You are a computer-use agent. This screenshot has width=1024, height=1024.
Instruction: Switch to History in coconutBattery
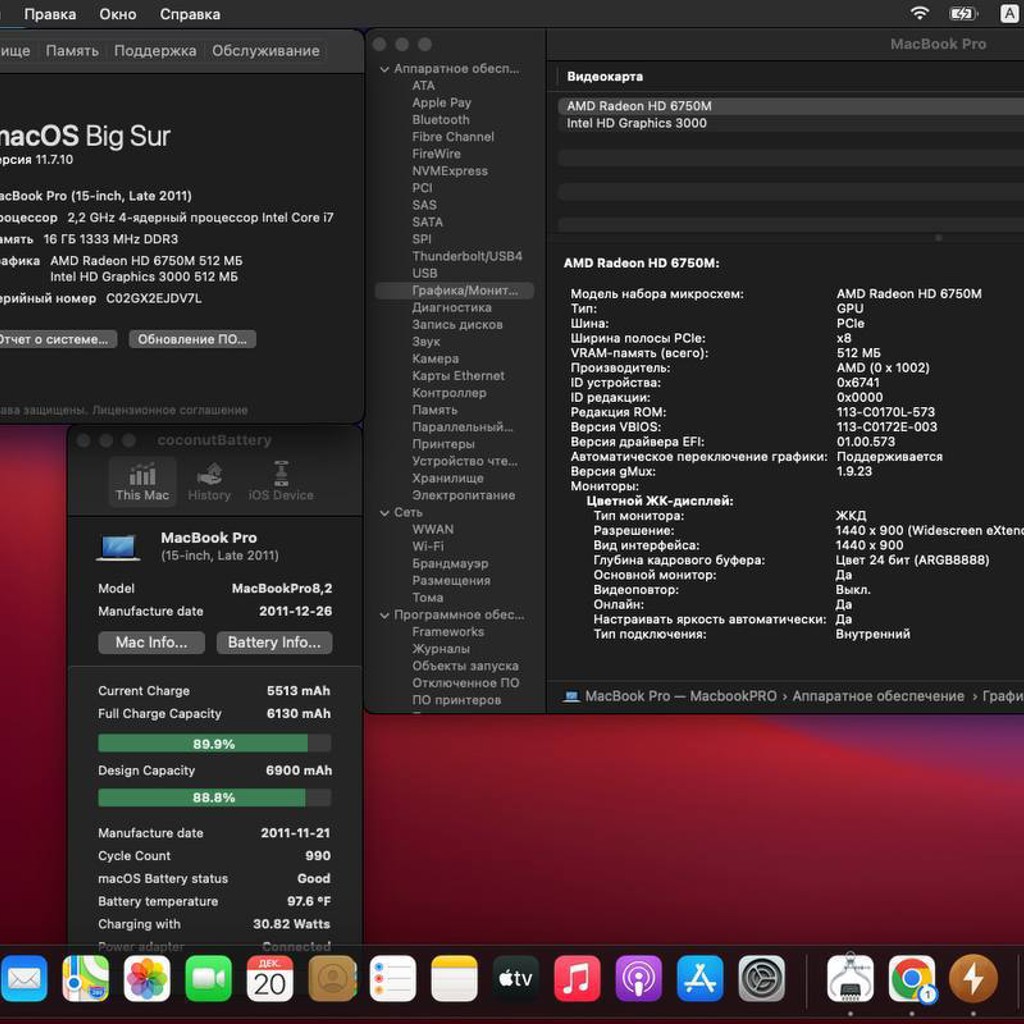coord(209,482)
